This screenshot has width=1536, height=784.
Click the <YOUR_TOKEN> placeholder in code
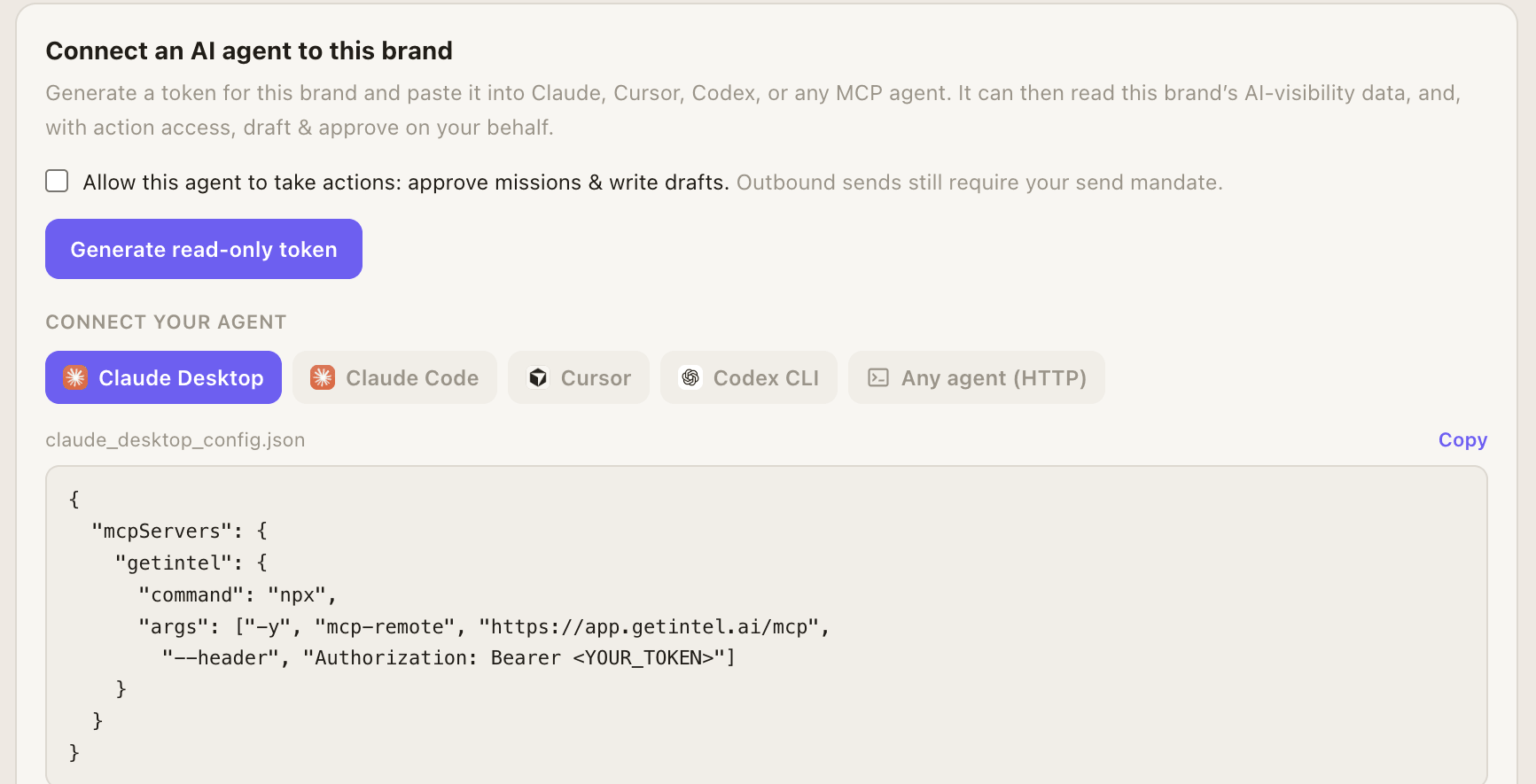tap(643, 658)
